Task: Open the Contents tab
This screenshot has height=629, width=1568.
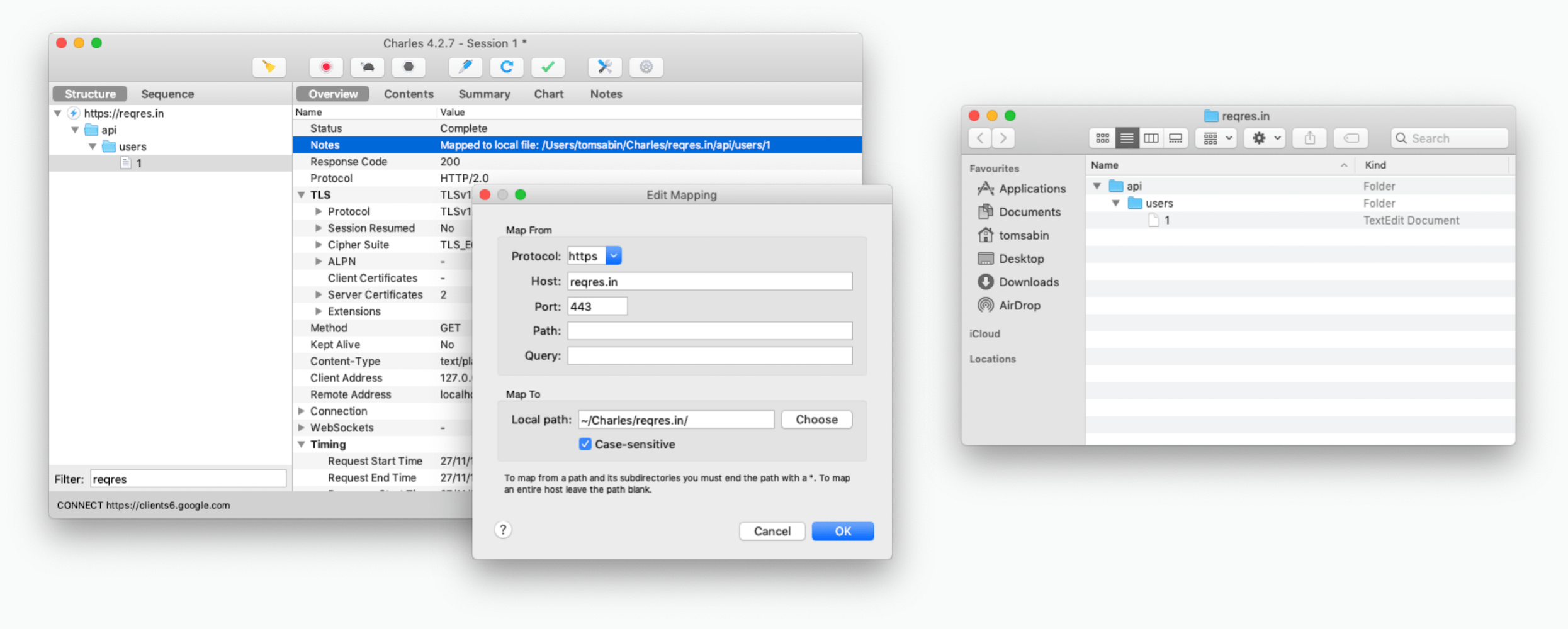Action: pyautogui.click(x=409, y=94)
